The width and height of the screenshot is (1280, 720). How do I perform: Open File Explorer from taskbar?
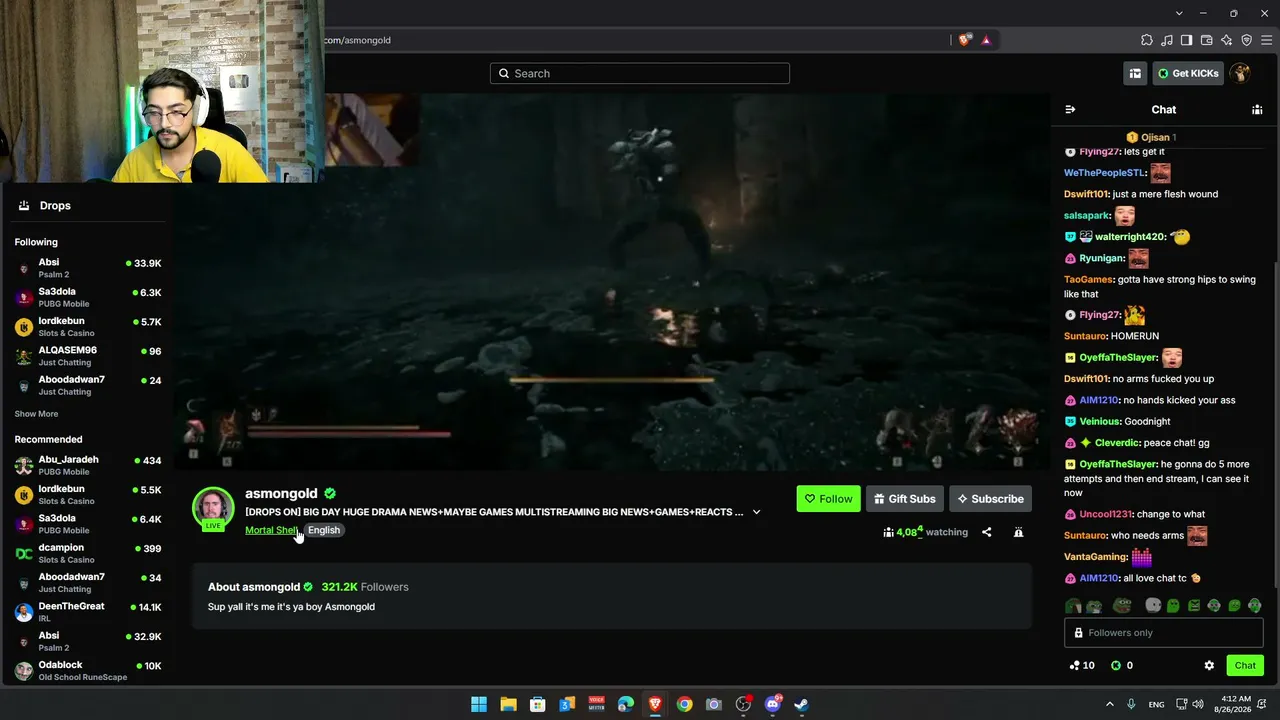pos(508,704)
